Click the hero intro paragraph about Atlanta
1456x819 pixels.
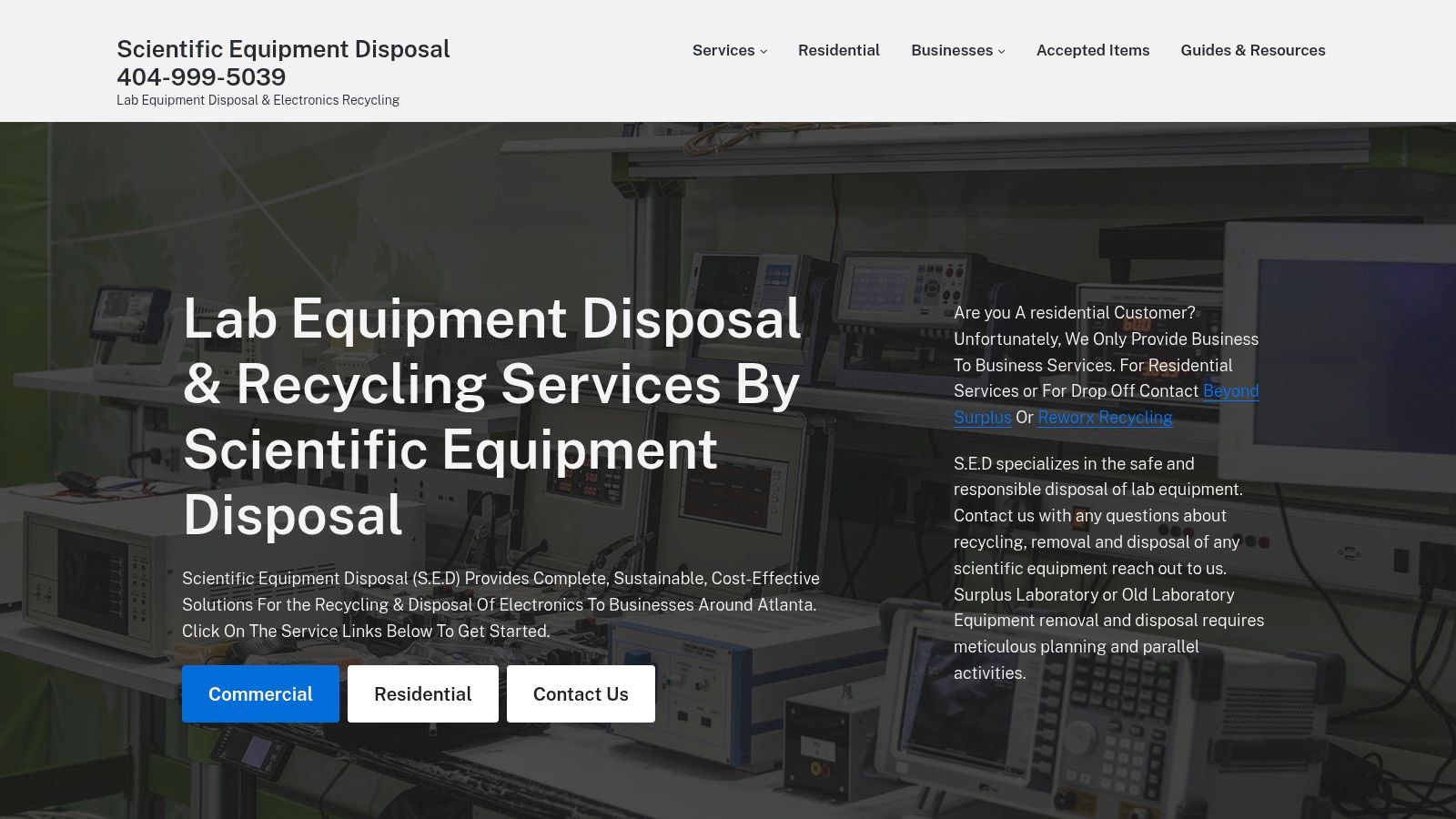[x=500, y=603]
